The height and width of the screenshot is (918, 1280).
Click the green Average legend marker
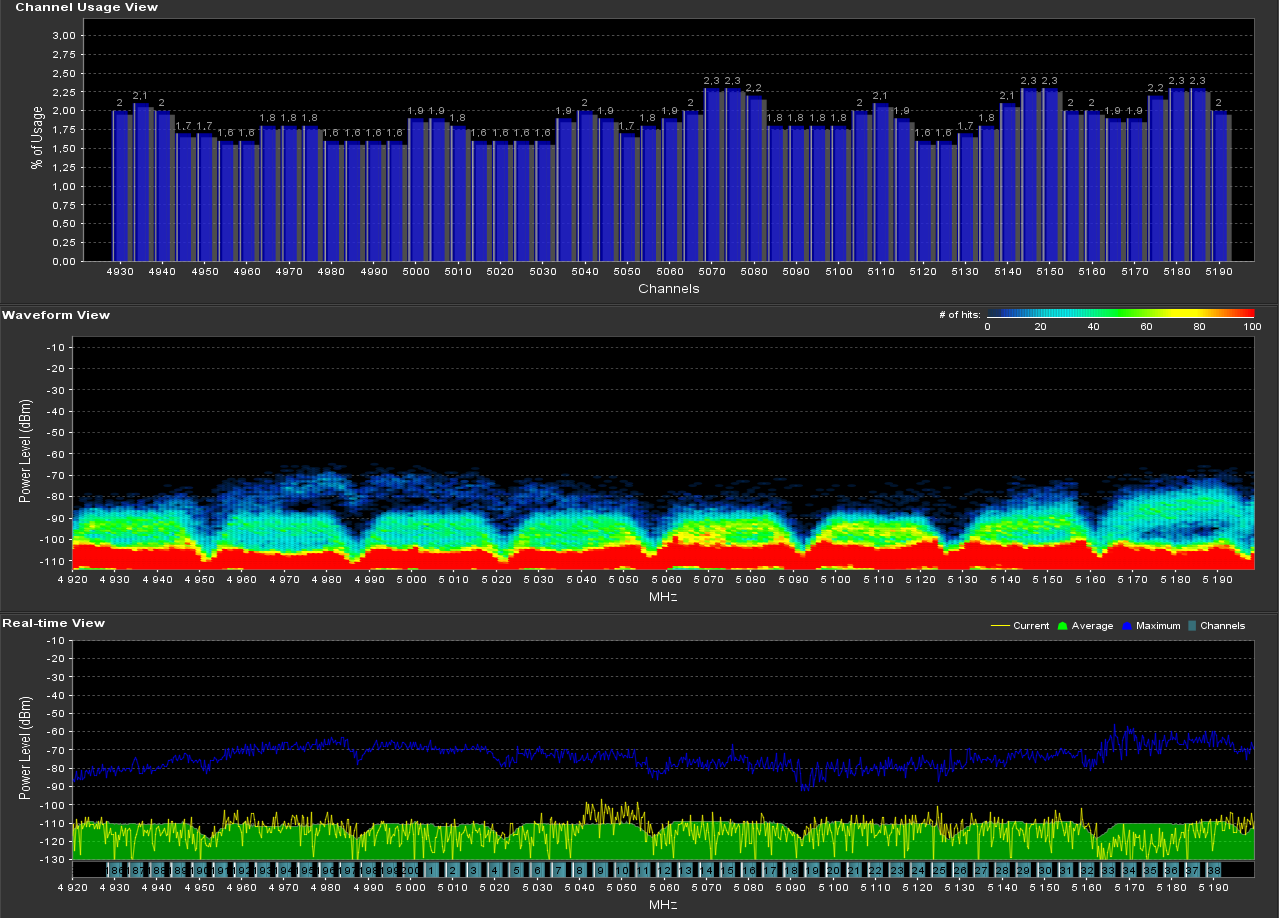[x=1064, y=626]
